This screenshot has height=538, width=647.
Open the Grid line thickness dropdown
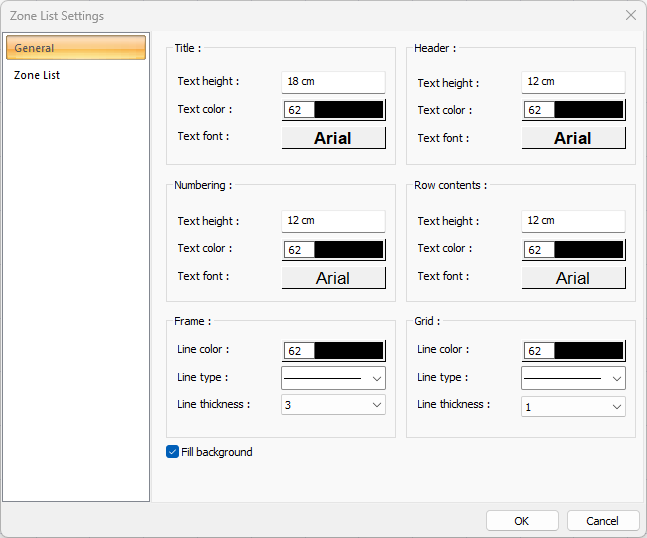click(x=573, y=406)
